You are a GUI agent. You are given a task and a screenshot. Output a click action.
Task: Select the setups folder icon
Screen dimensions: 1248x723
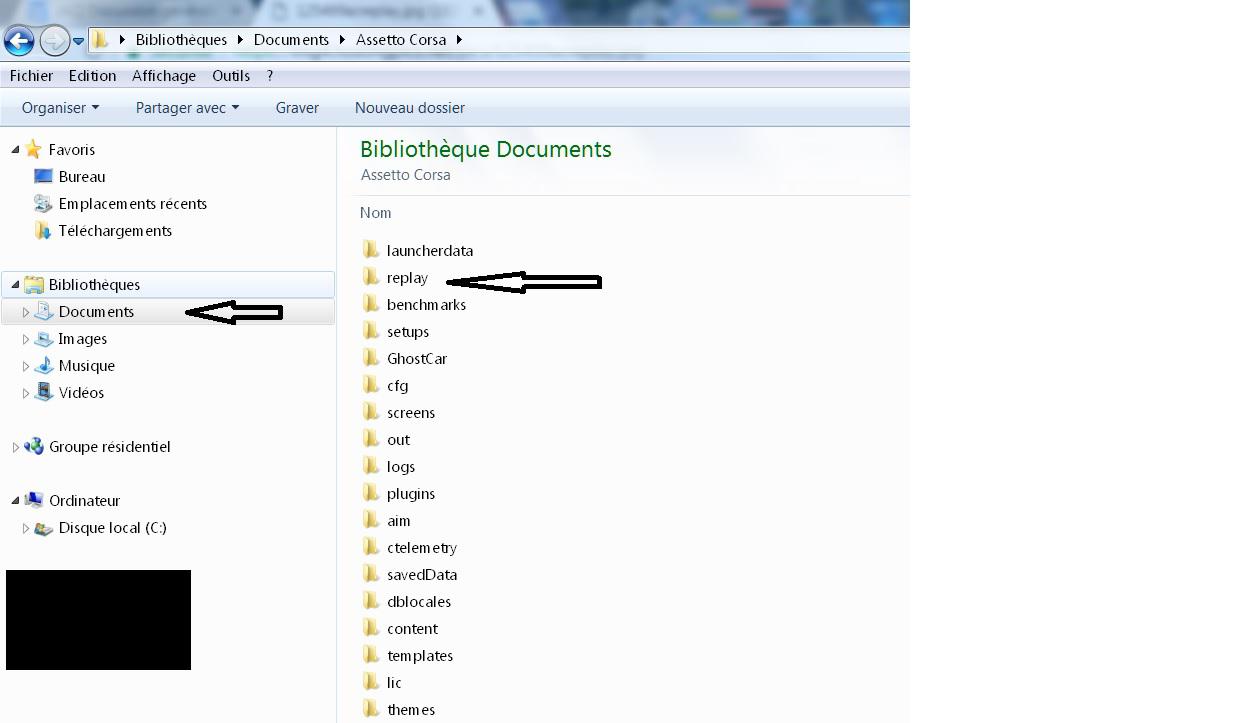[371, 331]
